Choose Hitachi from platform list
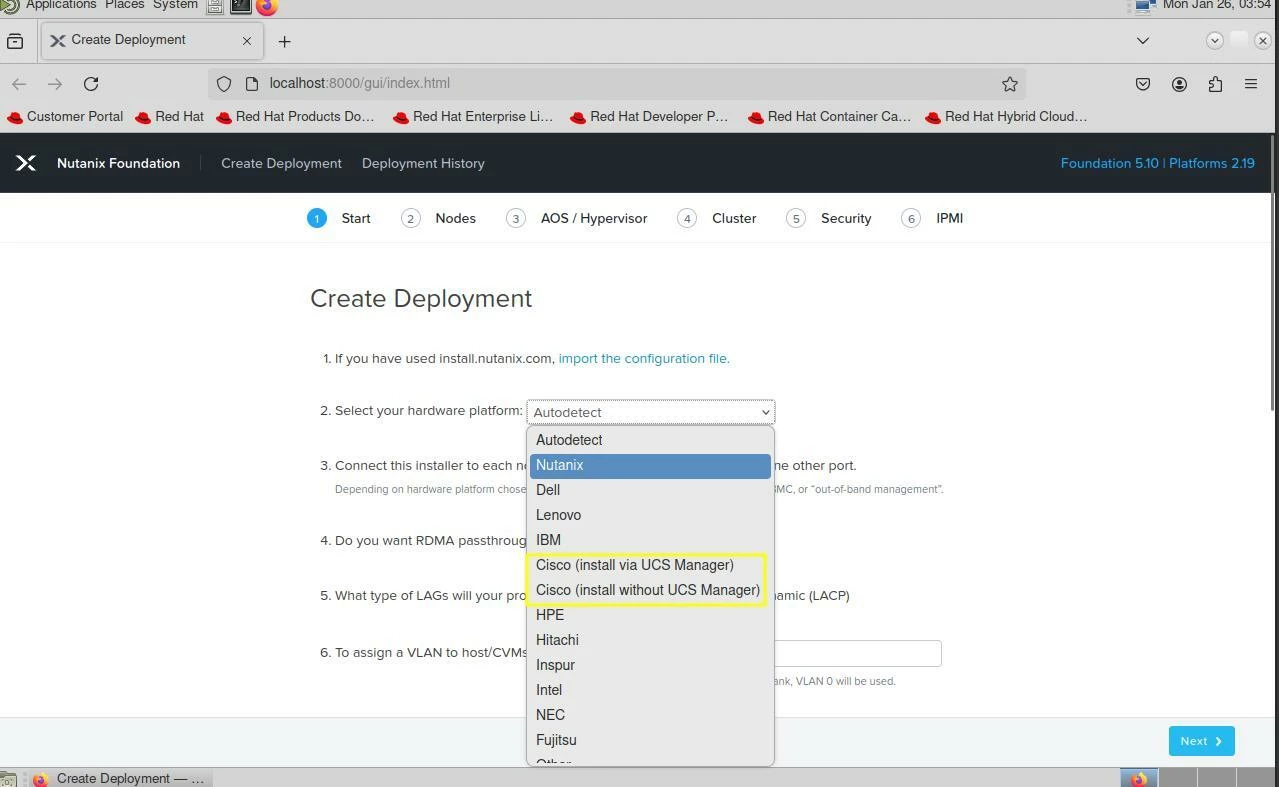This screenshot has width=1279, height=787. pyautogui.click(x=650, y=640)
